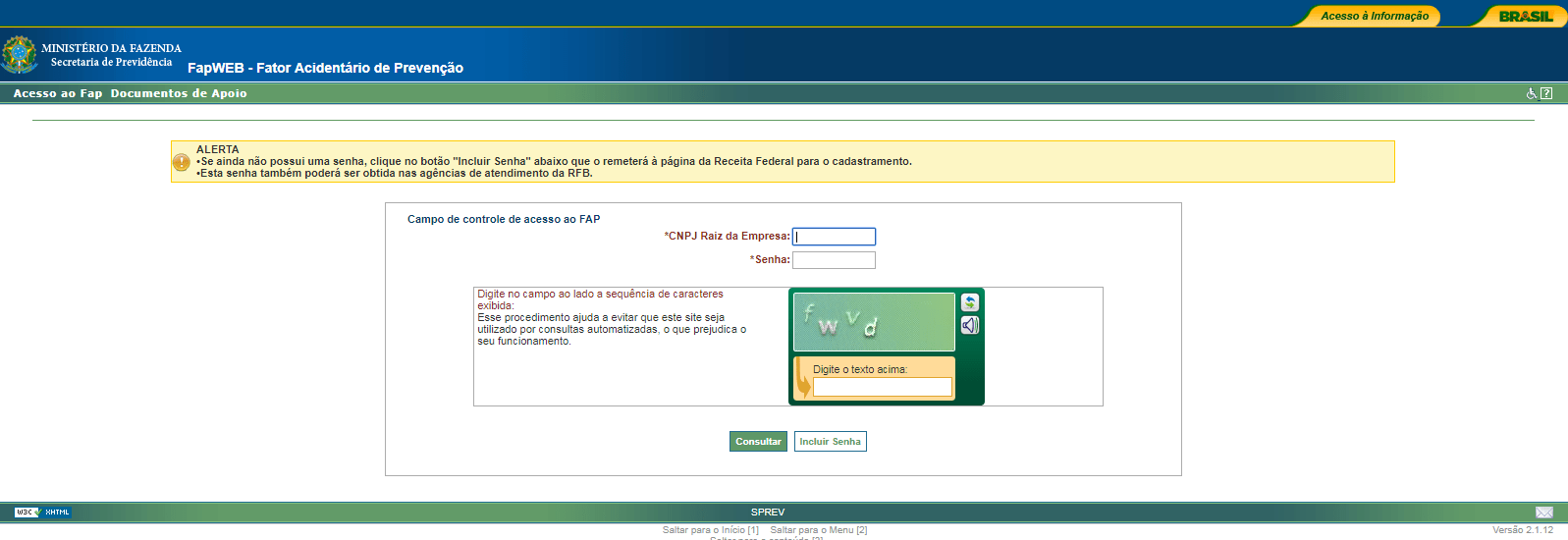Click the question mark help icon
The image size is (1568, 540).
[1546, 93]
